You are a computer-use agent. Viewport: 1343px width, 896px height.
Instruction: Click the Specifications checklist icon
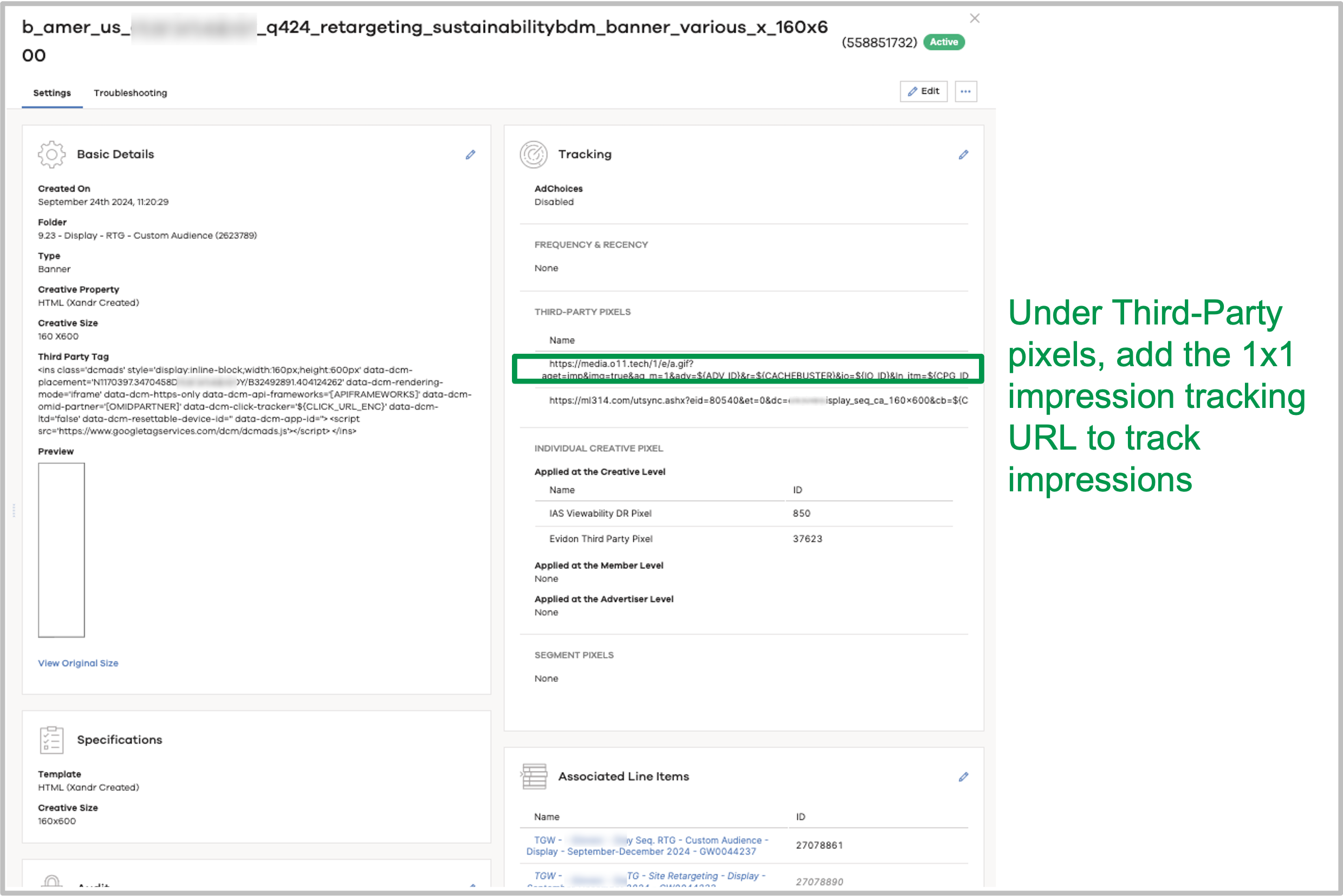51,740
